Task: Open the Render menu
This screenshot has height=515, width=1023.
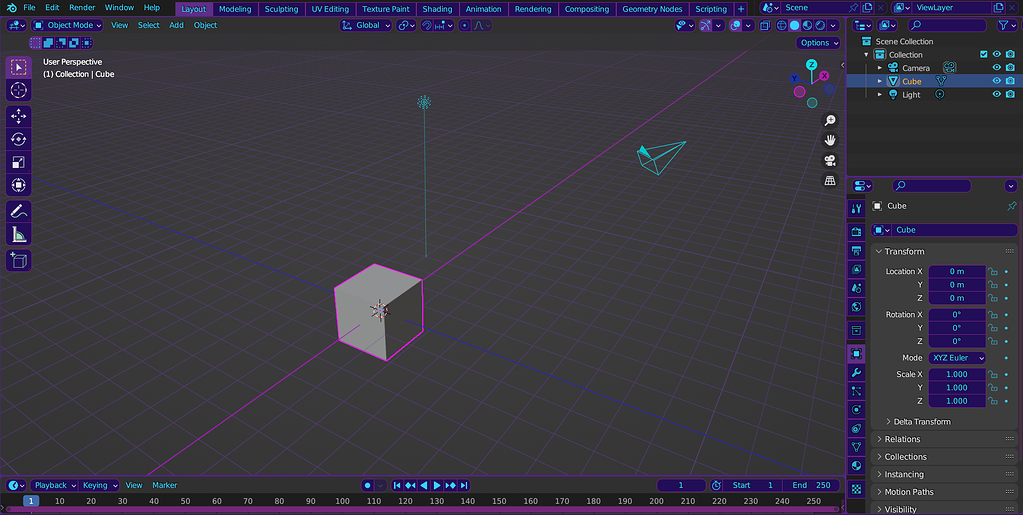Action: coord(82,8)
